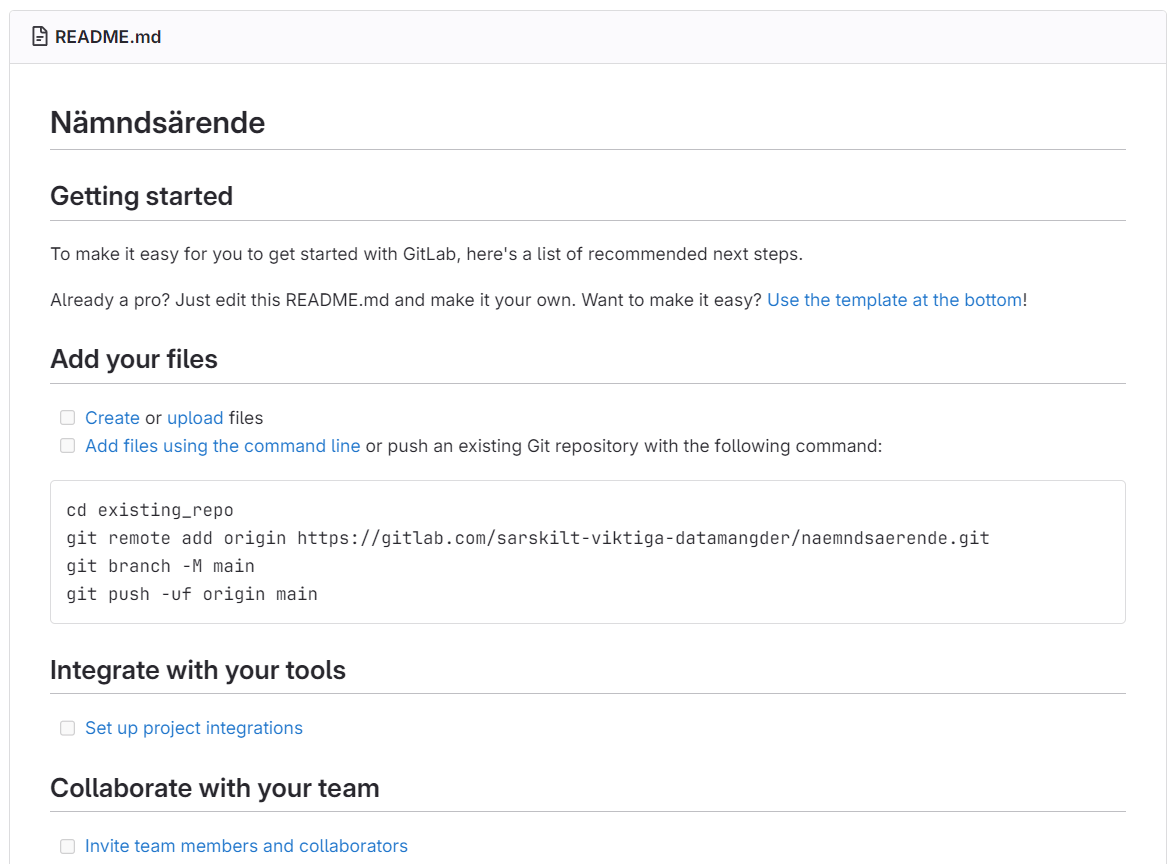The width and height of the screenshot is (1176, 864).
Task: Open the upload link
Action: click(x=195, y=418)
